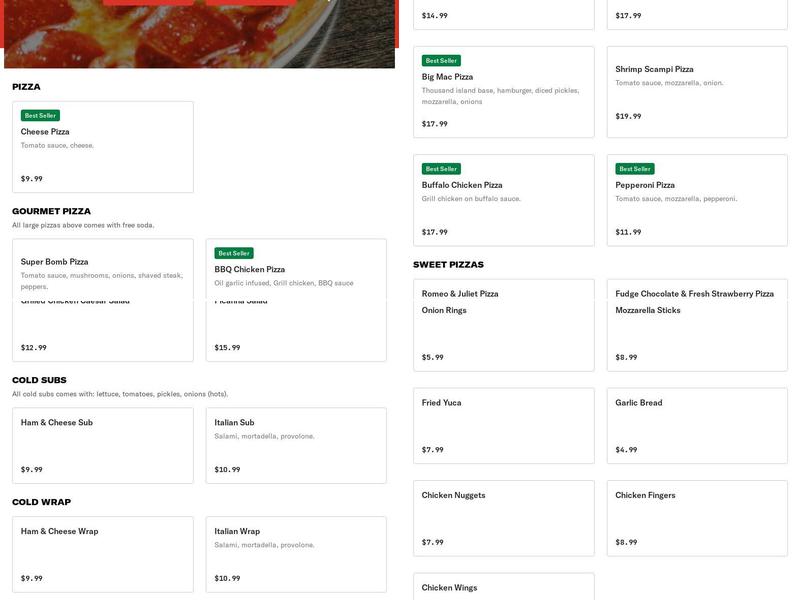Choose the Chicken Wings item
The image size is (800, 600).
click(x=505, y=585)
